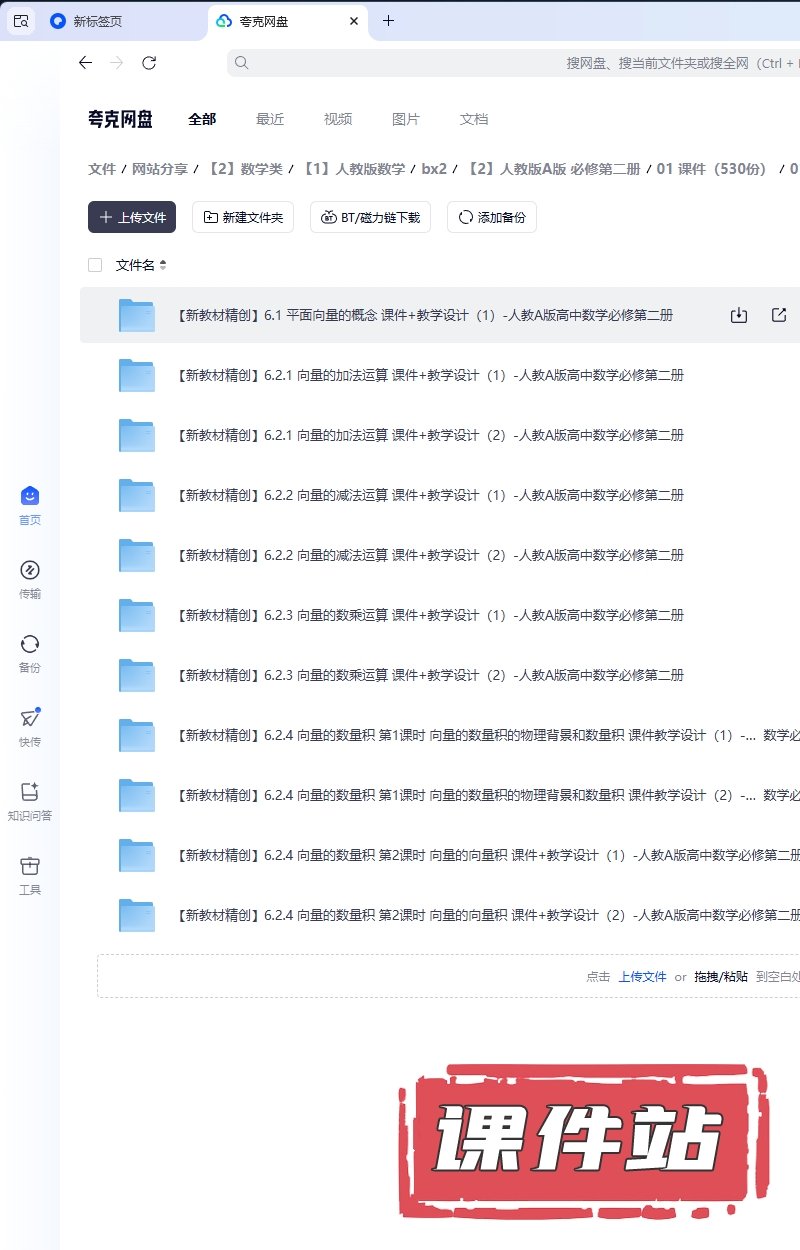
Task: Open the 传输 transfer sidebar icon
Action: 30,571
